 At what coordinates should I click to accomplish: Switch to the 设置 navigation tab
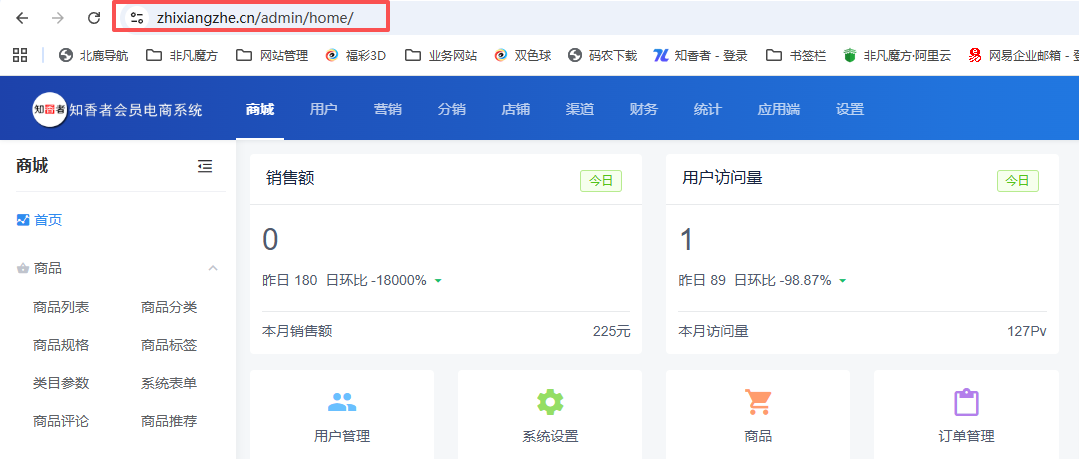coord(850,109)
